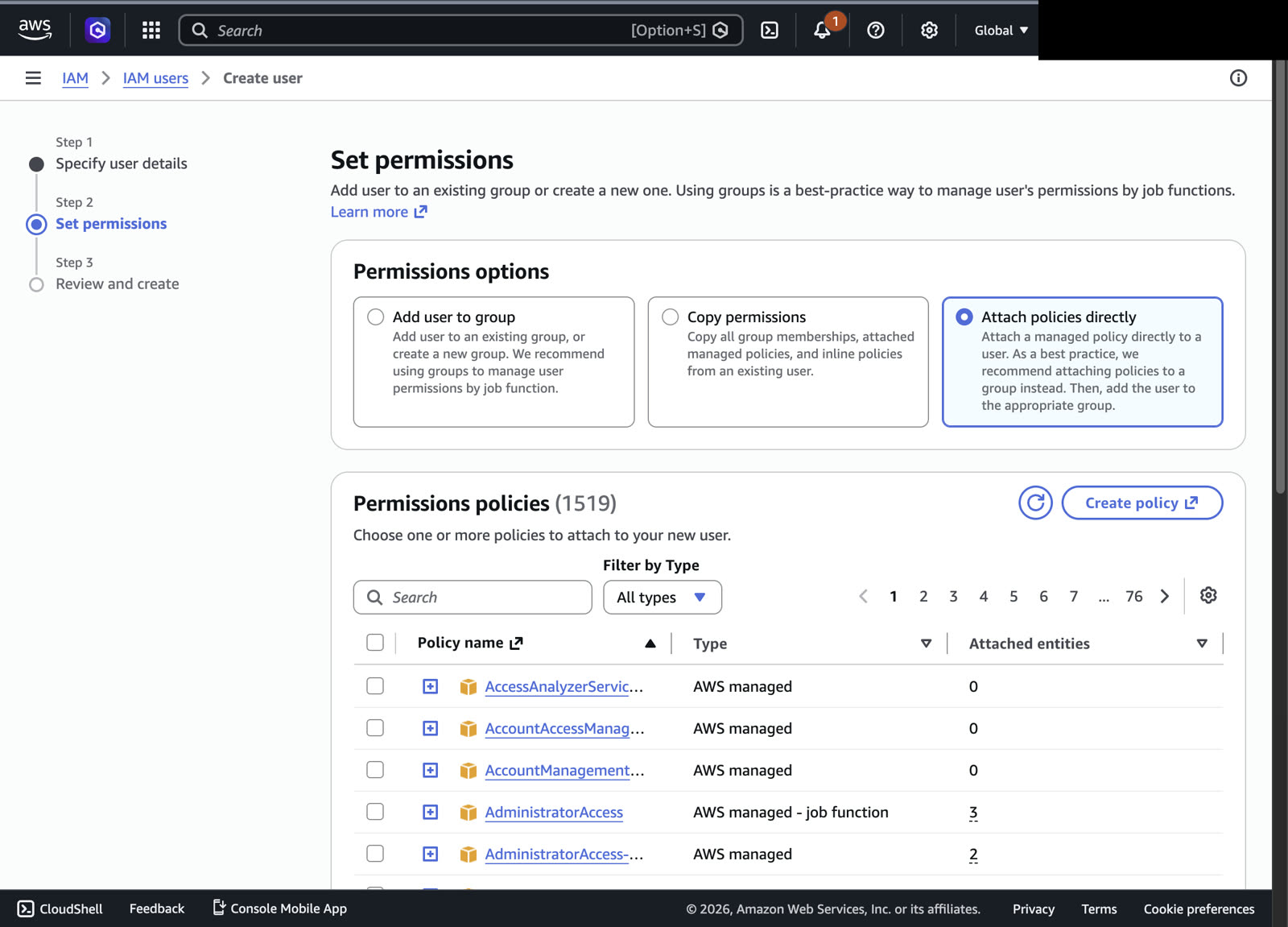Check the AccessAnalyzerServic policy checkbox
This screenshot has width=1288, height=927.
(375, 685)
